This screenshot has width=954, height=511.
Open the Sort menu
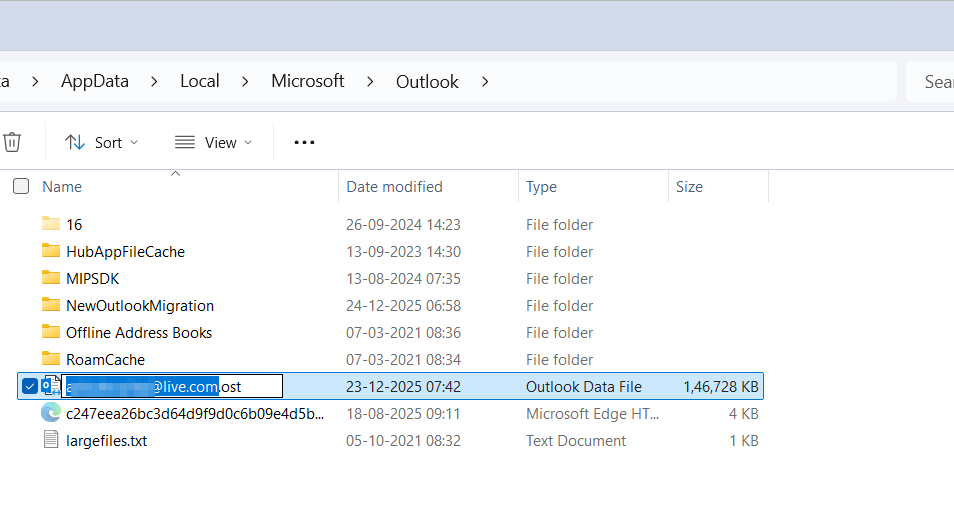coord(102,142)
